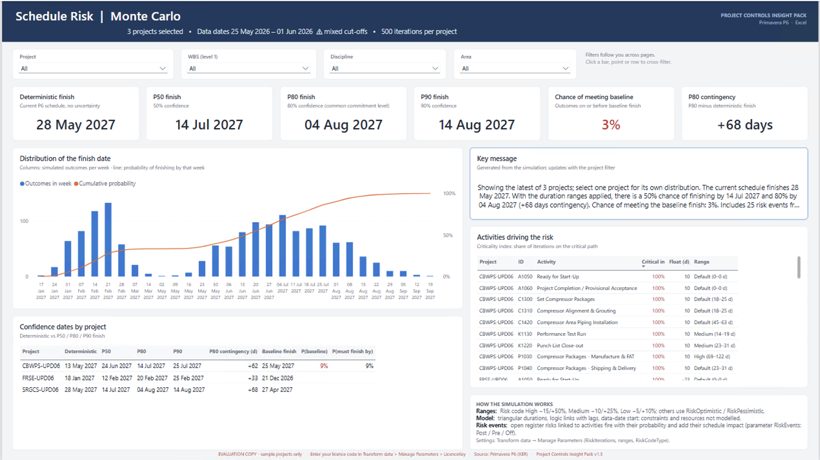Click the '500 iterations per project' header text
Viewport: 820px width, 460px height.
pyautogui.click(x=419, y=32)
